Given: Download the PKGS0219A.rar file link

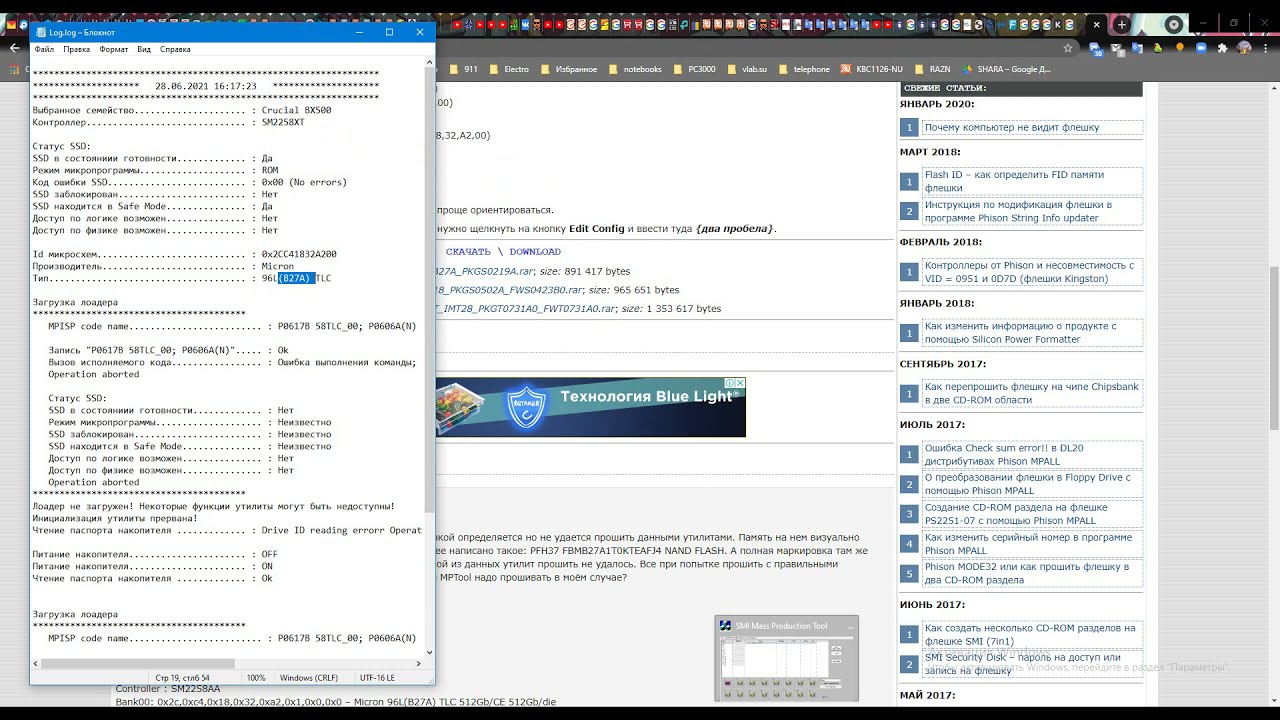Looking at the screenshot, I should click(482, 271).
